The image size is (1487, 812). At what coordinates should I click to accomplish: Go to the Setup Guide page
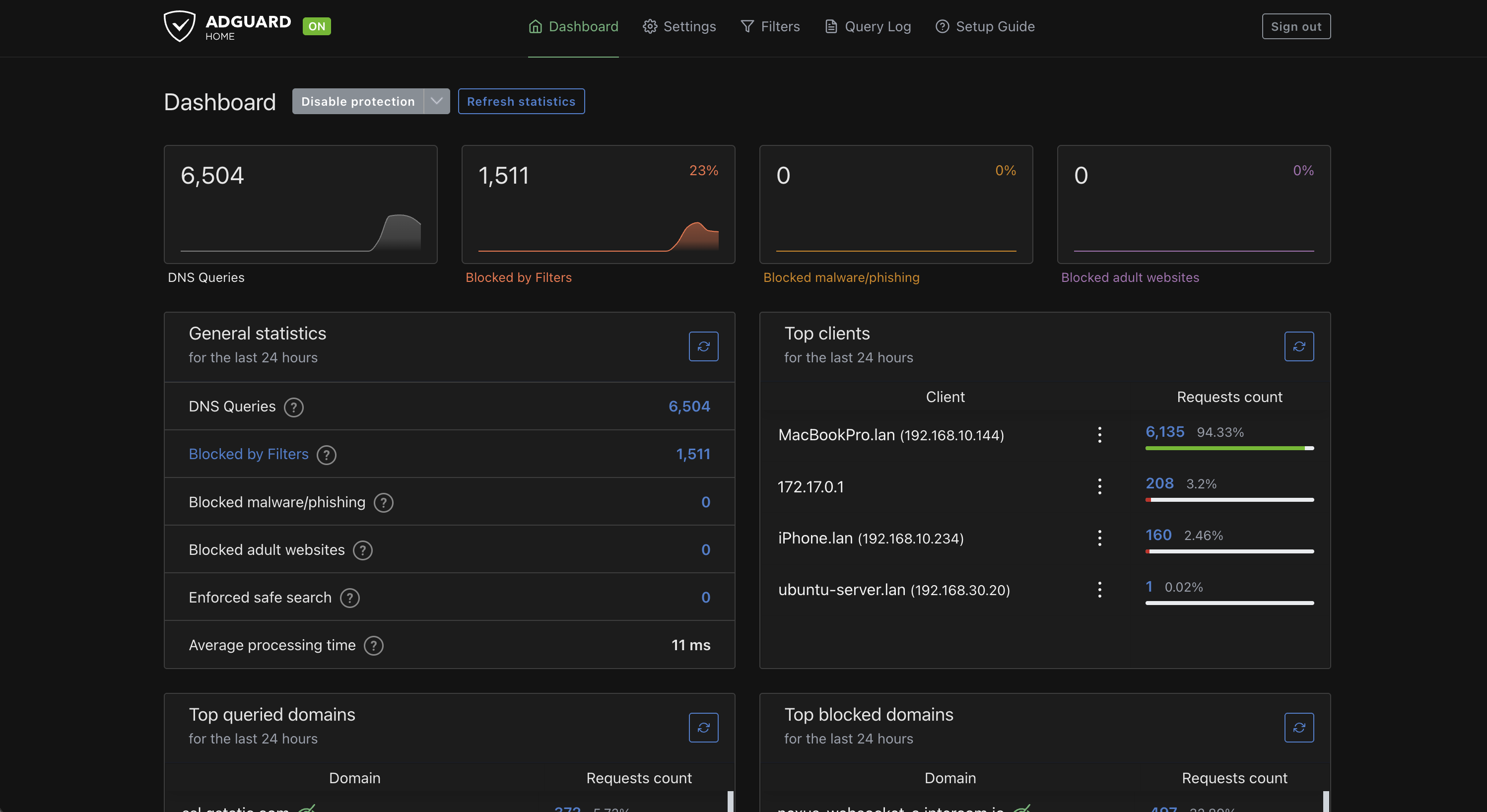tap(985, 26)
